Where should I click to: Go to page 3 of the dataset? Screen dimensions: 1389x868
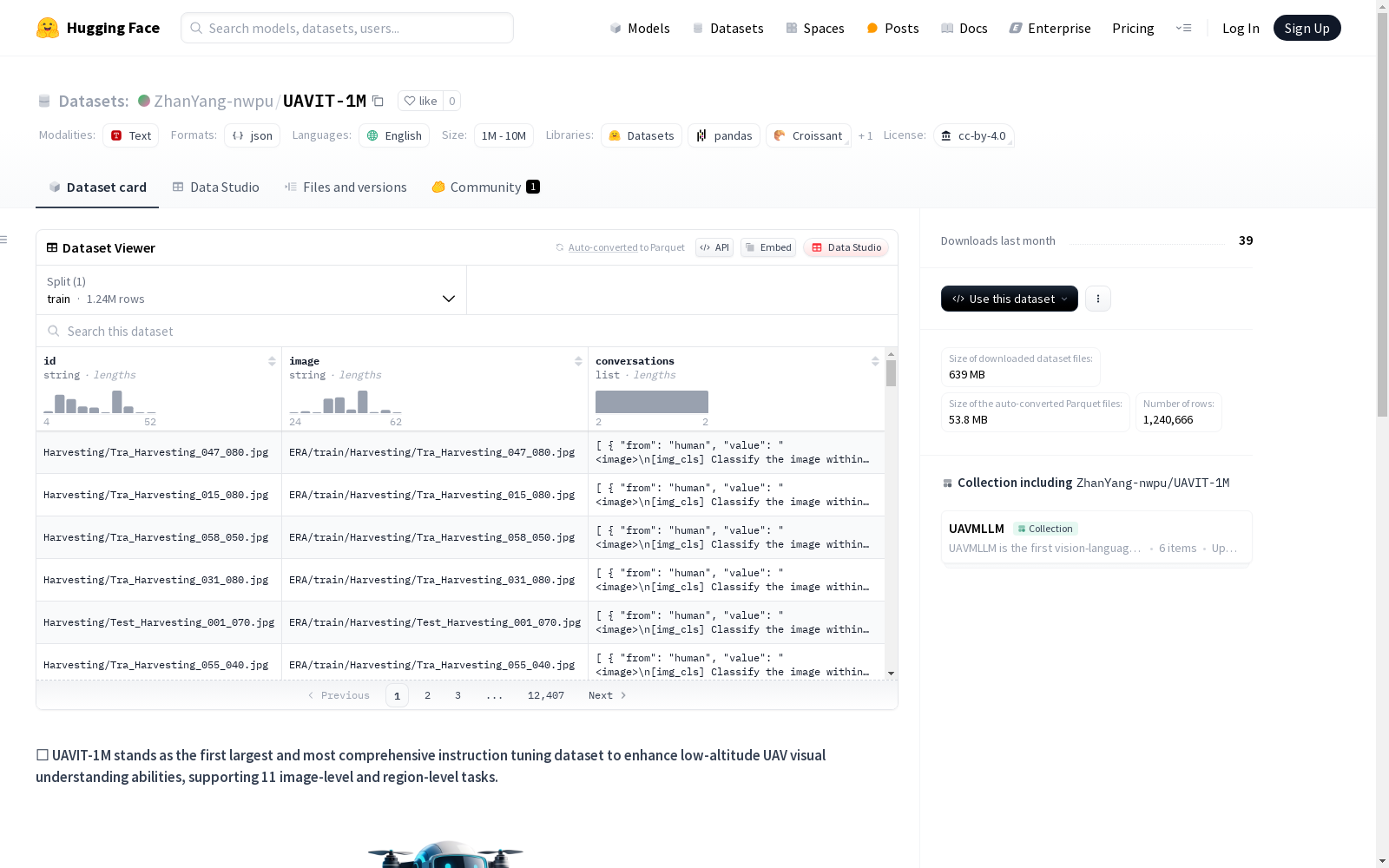[458, 695]
